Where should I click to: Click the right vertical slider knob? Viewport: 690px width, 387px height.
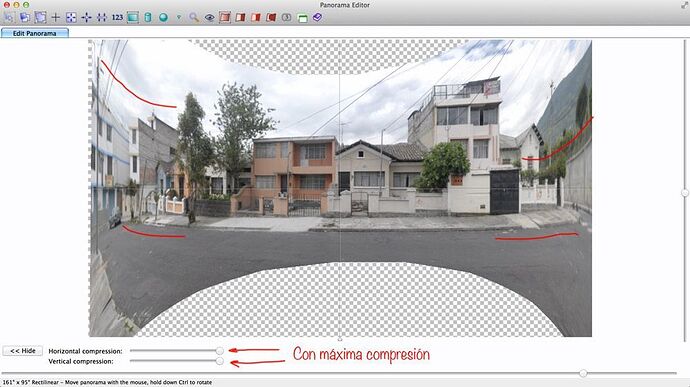[x=685, y=193]
